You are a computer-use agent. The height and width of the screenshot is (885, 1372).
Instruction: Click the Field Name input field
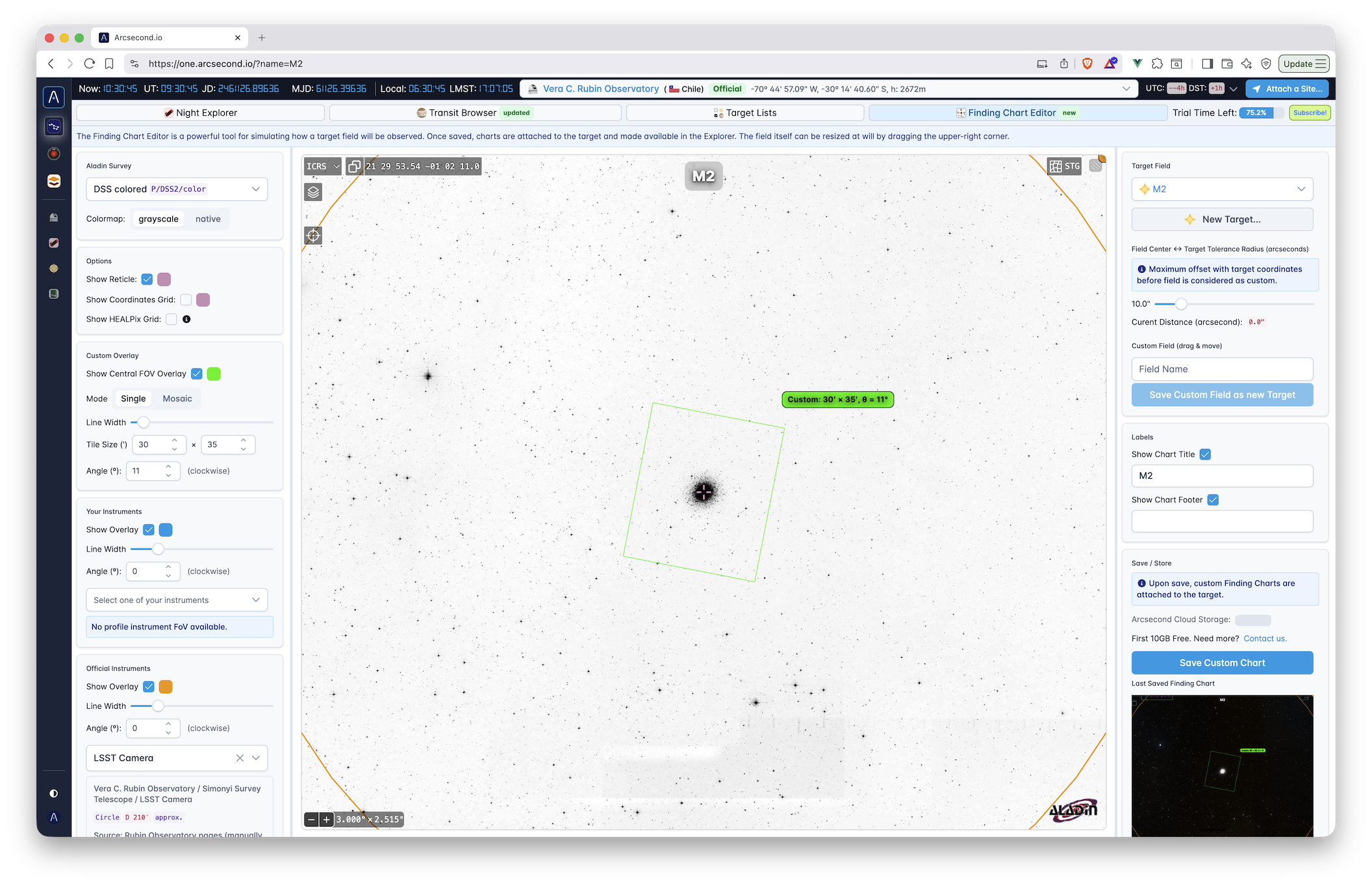1222,369
